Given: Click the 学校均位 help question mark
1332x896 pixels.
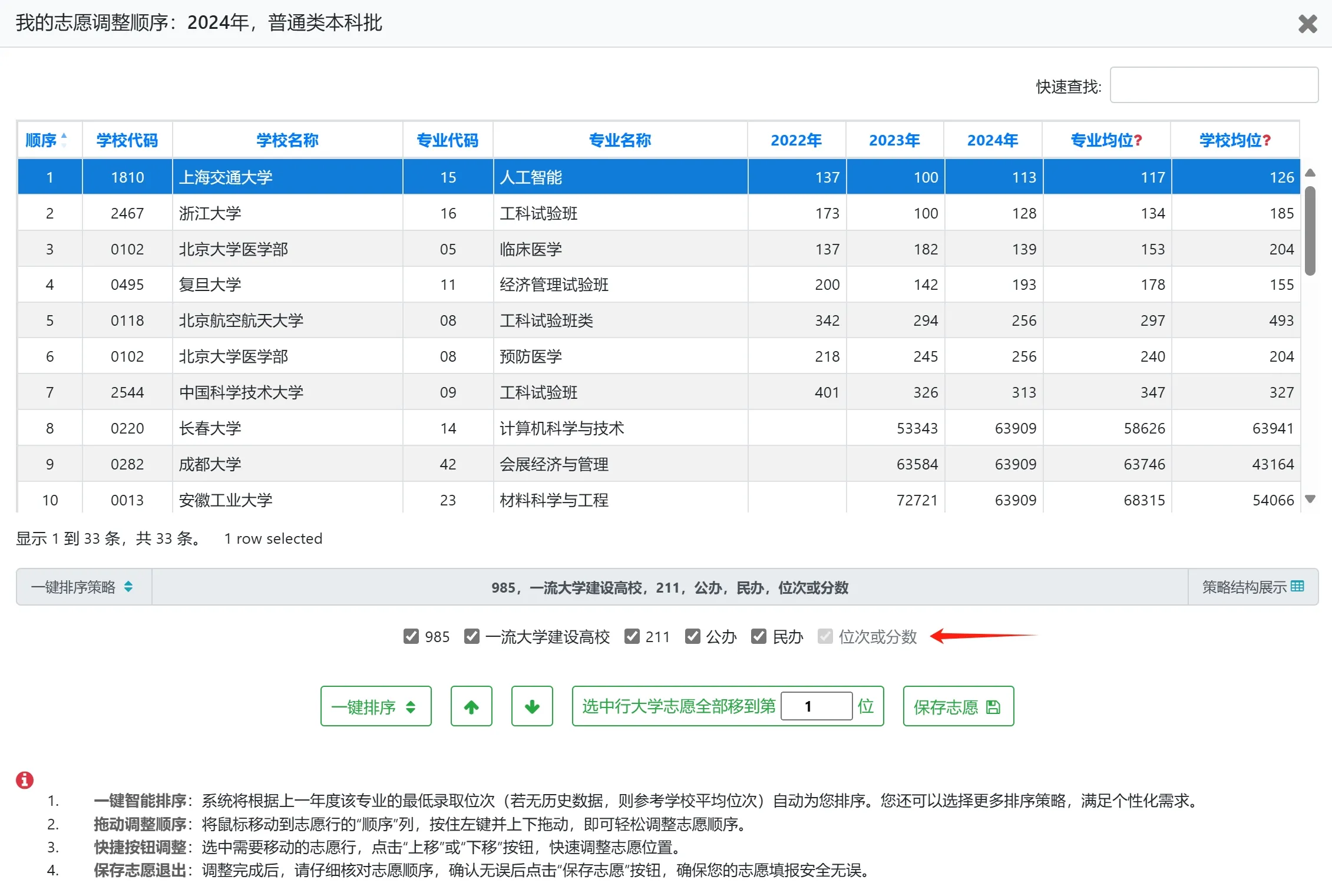Looking at the screenshot, I should coord(1267,140).
